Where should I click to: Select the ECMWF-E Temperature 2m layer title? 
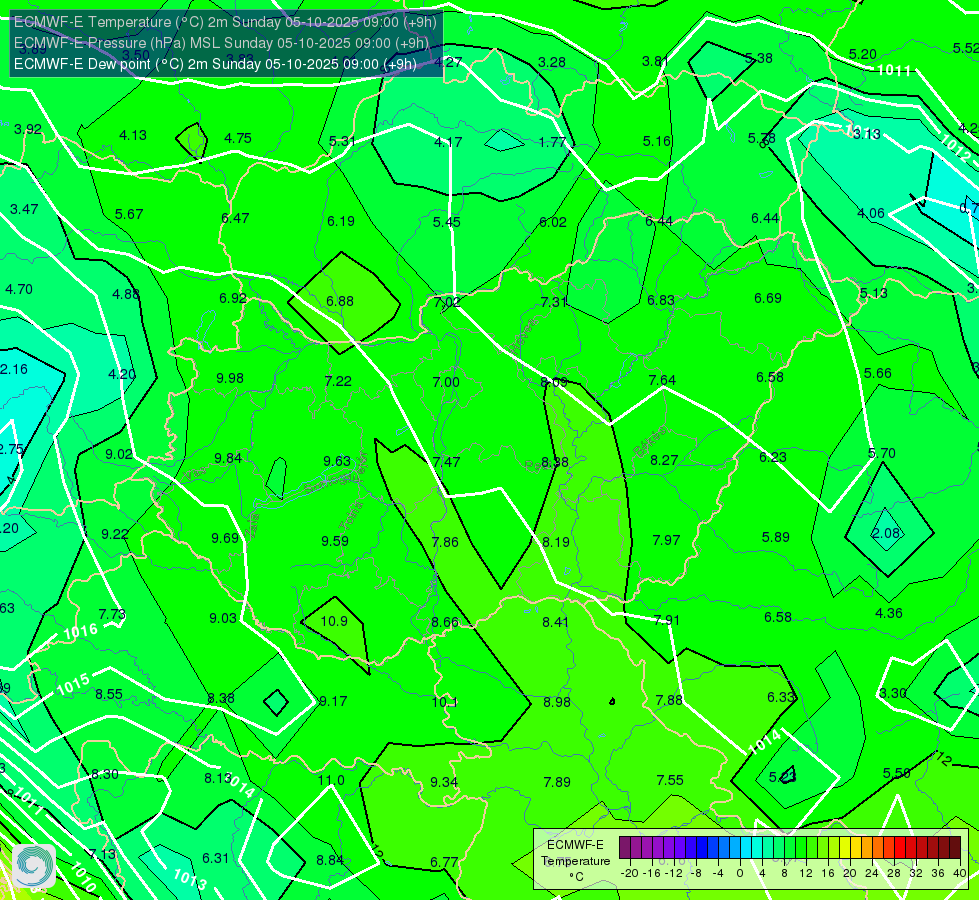click(x=225, y=22)
